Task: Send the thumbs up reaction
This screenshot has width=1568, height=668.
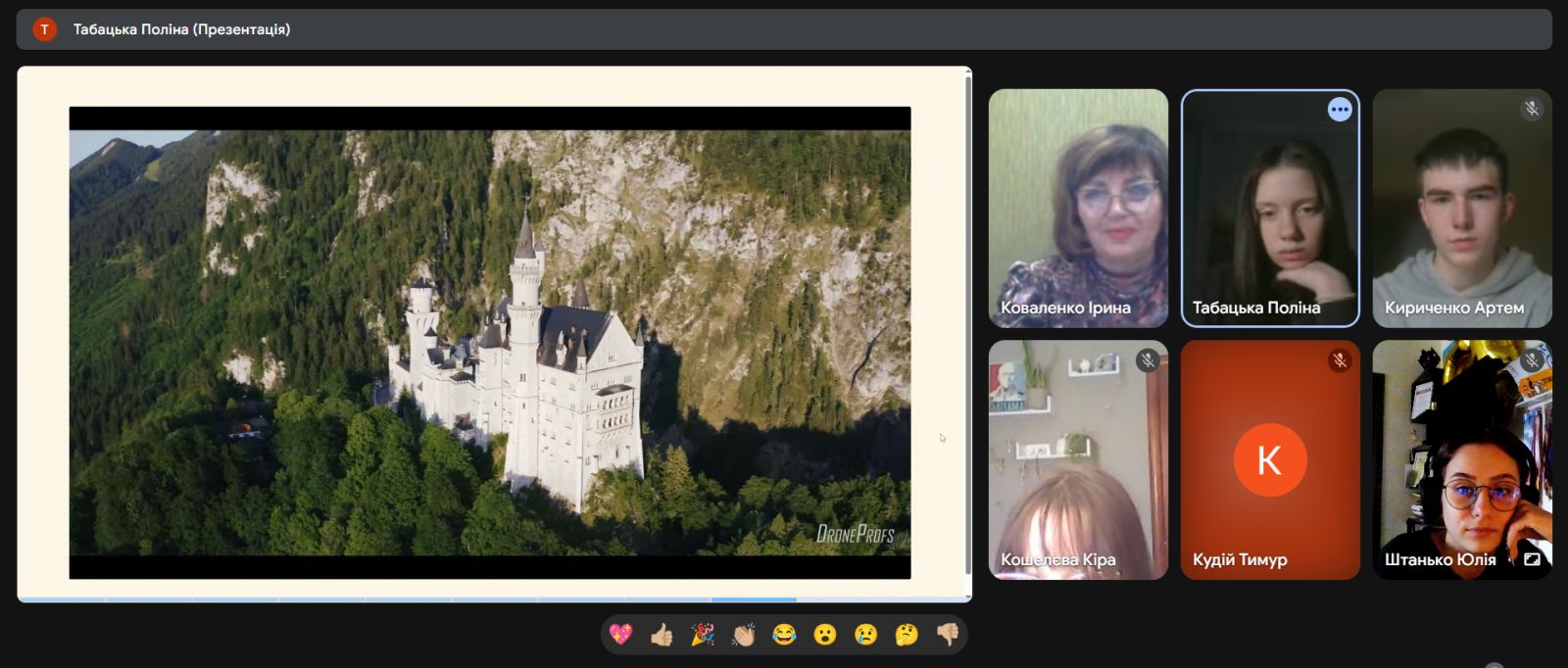Action: point(661,635)
